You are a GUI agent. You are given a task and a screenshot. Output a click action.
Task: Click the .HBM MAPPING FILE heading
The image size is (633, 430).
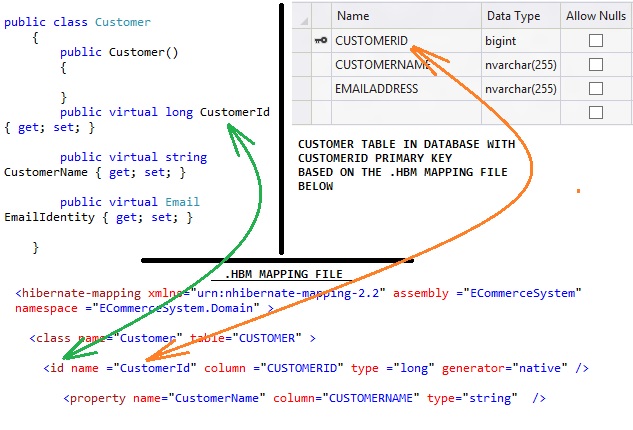click(283, 274)
